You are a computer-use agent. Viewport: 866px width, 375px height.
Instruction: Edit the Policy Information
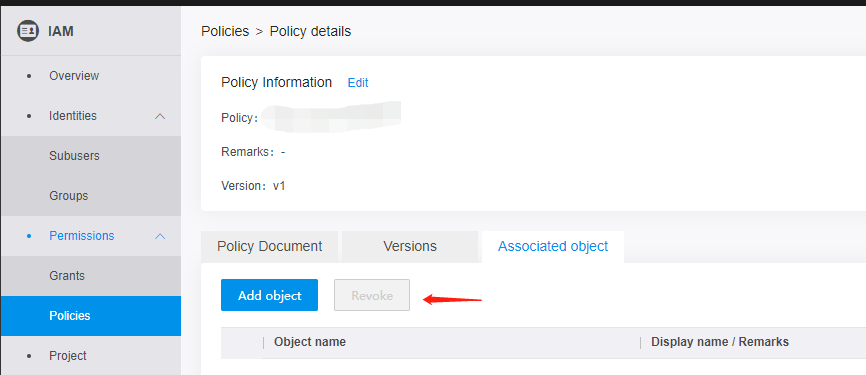click(x=358, y=83)
